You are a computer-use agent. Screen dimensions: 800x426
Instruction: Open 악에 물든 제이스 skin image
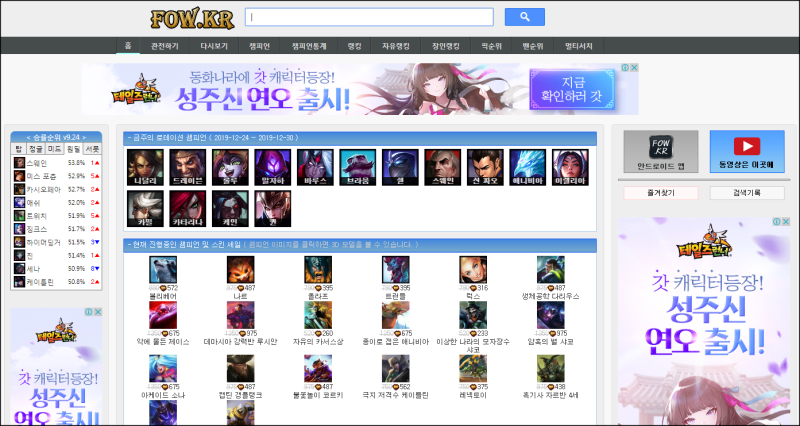(x=163, y=315)
